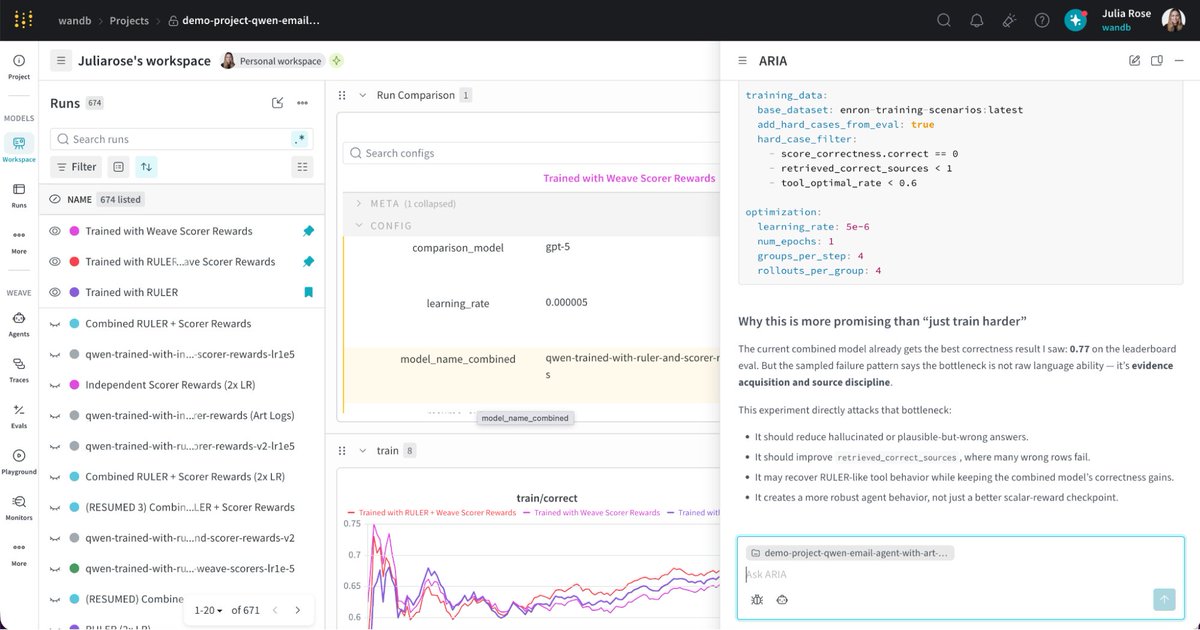Click the Filter button

[x=76, y=167]
